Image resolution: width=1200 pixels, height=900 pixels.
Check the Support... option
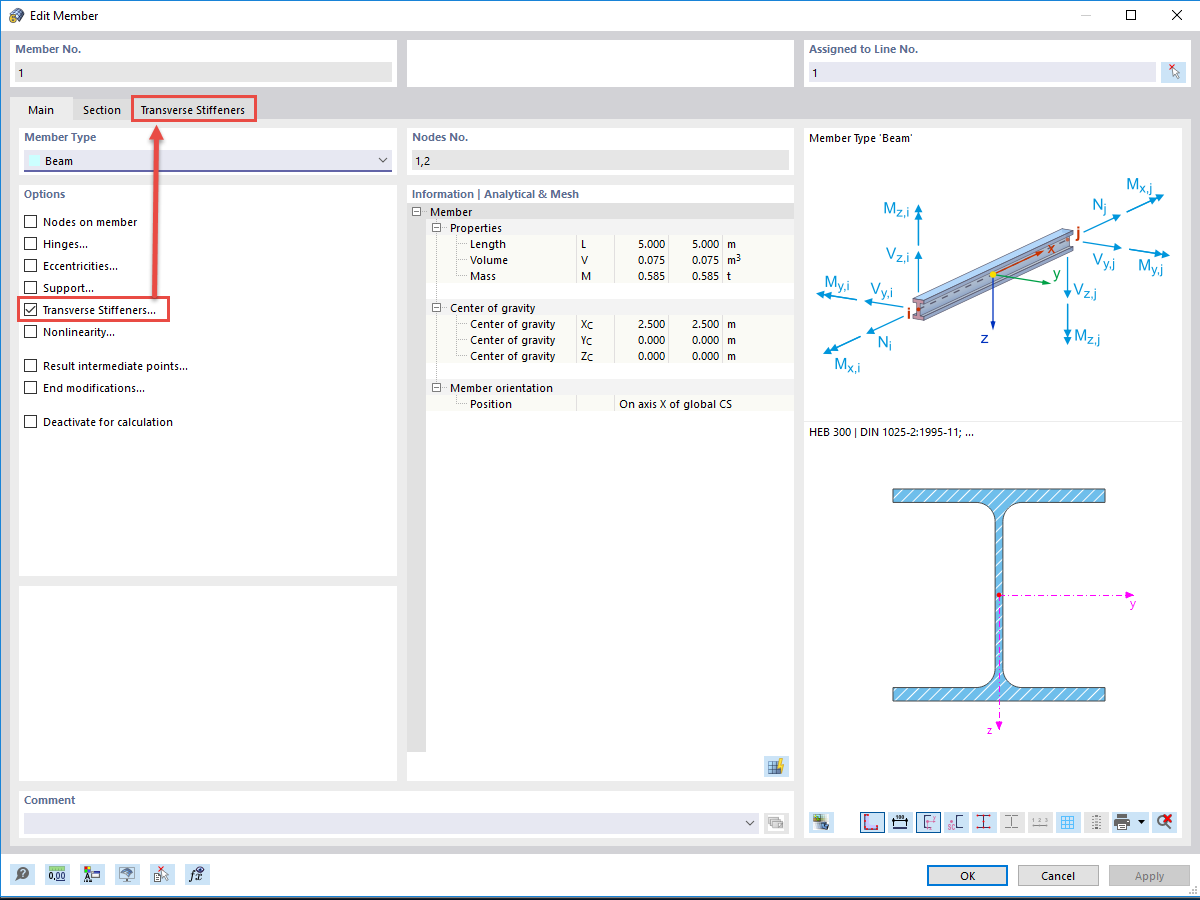(31, 288)
